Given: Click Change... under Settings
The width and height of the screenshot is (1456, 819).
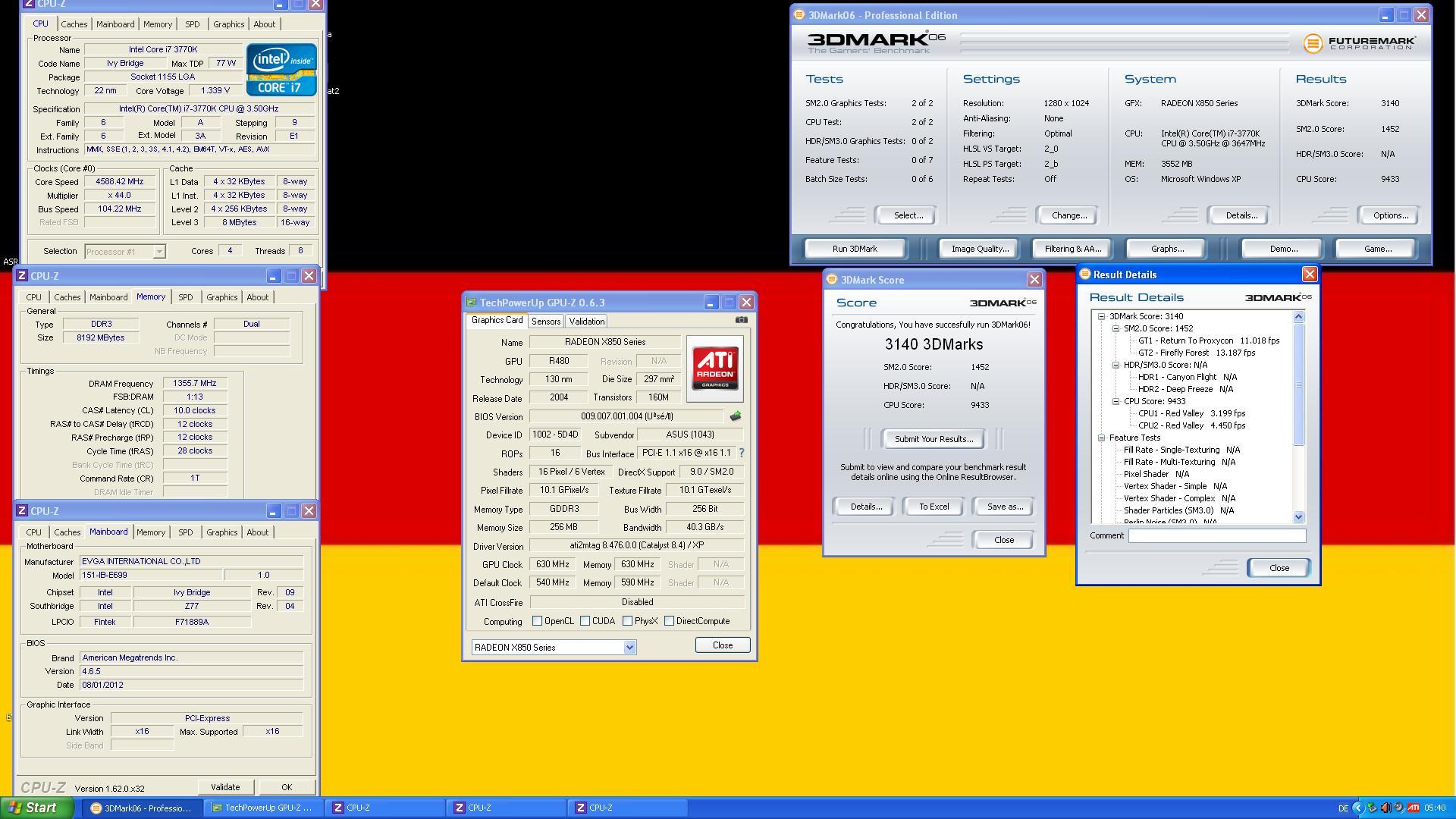Looking at the screenshot, I should click(x=1068, y=215).
